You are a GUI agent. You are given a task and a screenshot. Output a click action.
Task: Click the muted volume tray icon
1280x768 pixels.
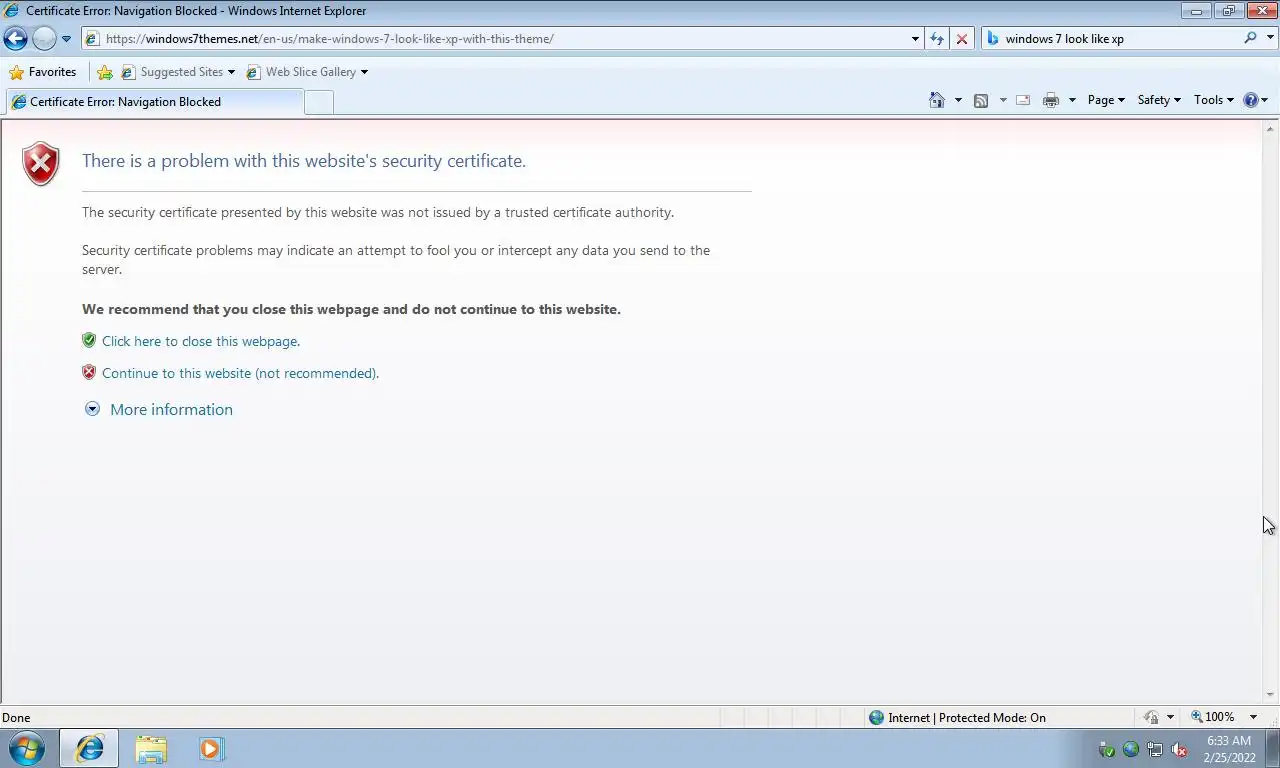[x=1180, y=749]
